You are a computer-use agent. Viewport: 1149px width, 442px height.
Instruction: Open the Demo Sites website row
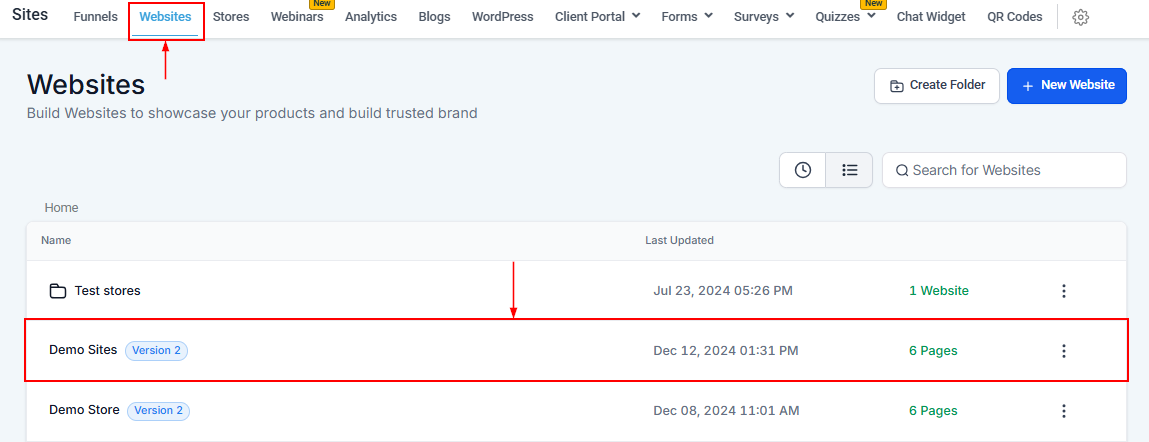(x=83, y=350)
